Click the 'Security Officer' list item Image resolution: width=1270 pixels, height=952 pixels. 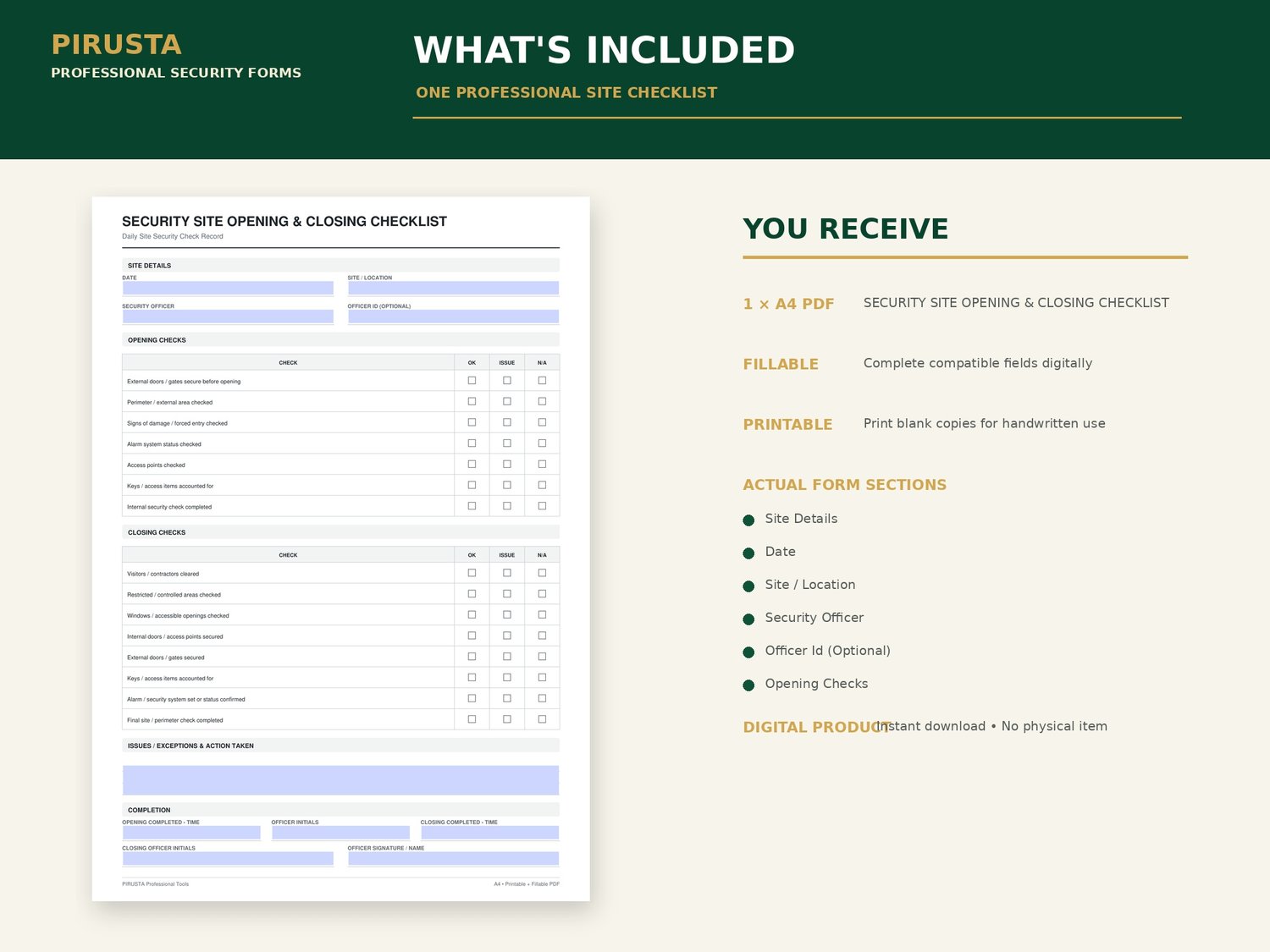tap(814, 618)
